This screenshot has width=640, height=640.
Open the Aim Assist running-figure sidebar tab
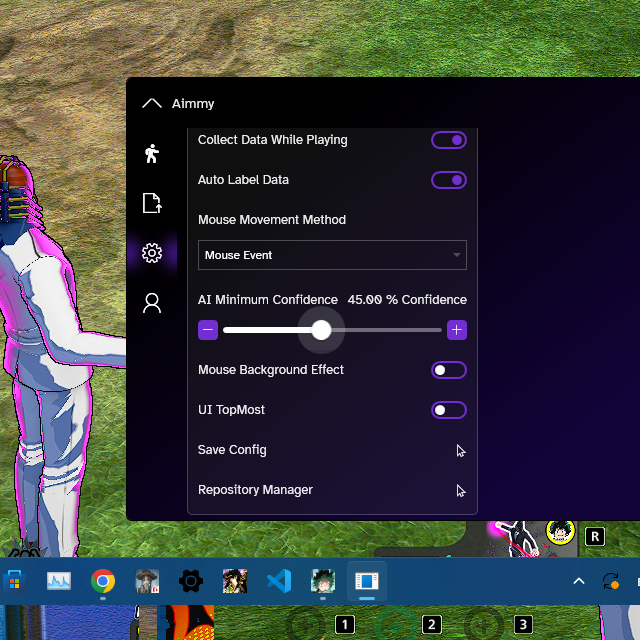coord(151,153)
